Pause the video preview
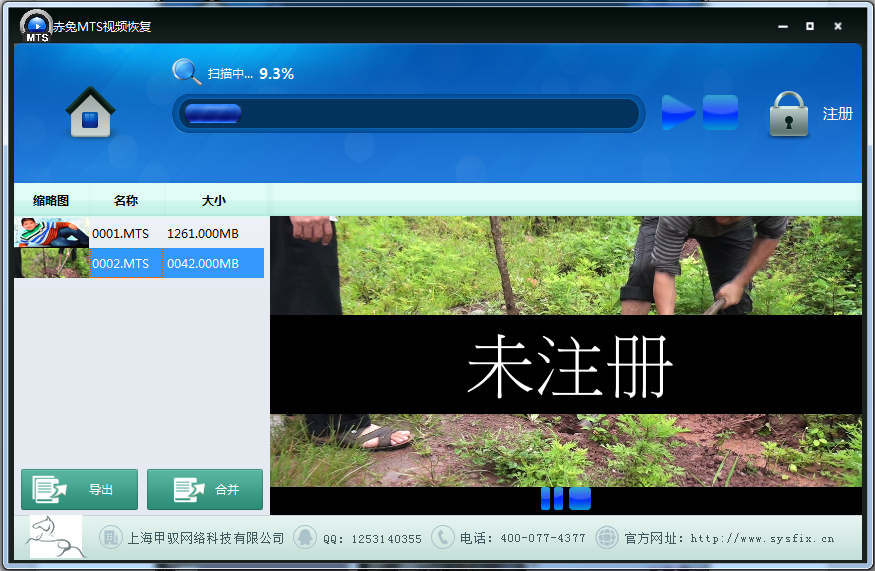The height and width of the screenshot is (571, 875). pyautogui.click(x=552, y=498)
